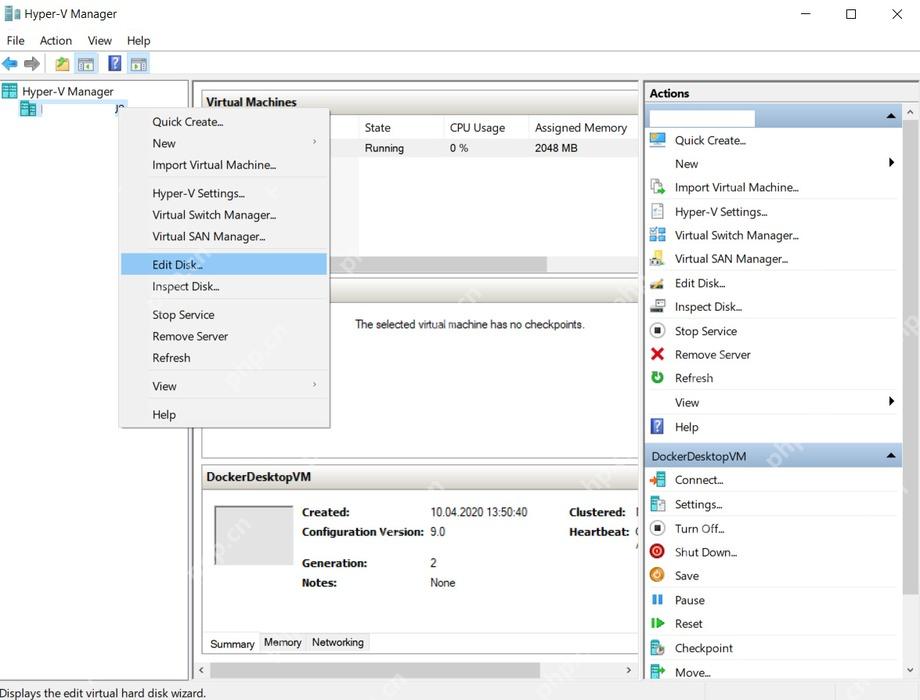Image resolution: width=920 pixels, height=700 pixels.
Task: Click the Hyper-V Settings icon in Actions pane
Action: click(x=658, y=211)
